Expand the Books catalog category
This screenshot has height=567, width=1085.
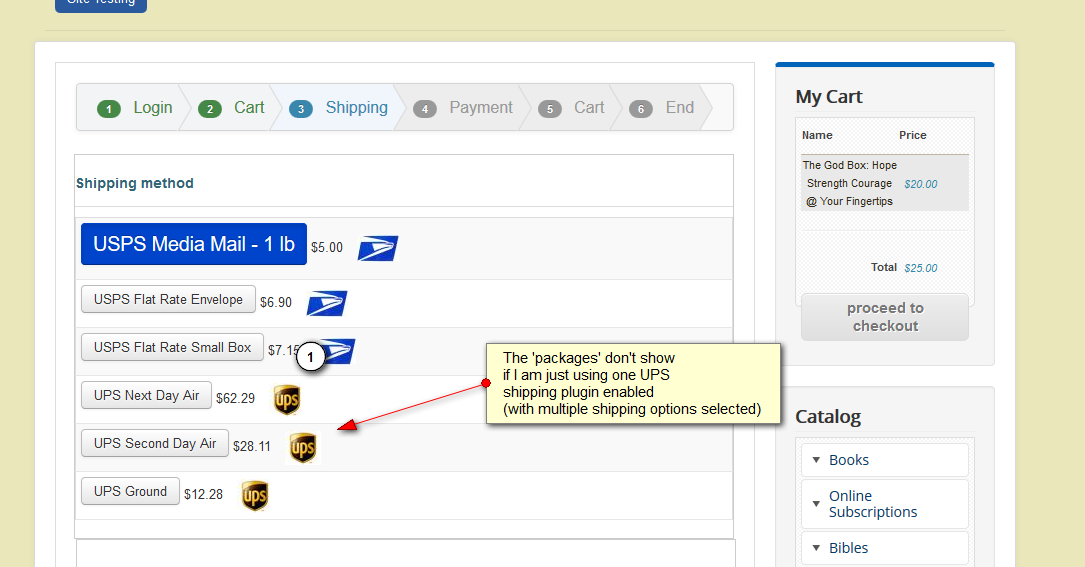point(884,460)
